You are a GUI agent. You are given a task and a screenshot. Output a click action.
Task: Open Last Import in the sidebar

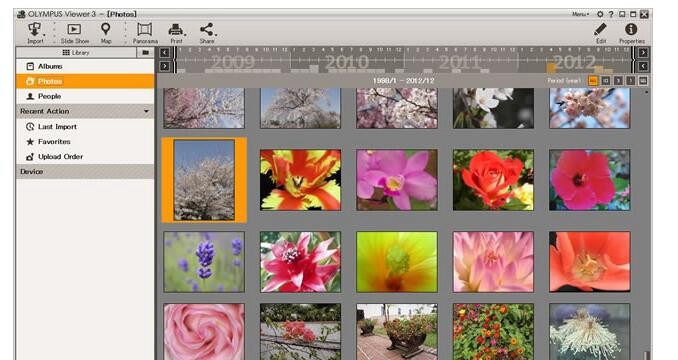click(85, 127)
